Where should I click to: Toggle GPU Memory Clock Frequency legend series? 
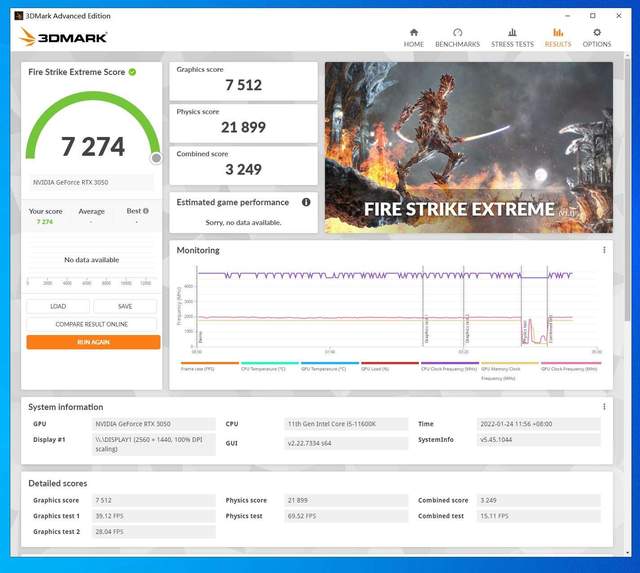click(510, 371)
